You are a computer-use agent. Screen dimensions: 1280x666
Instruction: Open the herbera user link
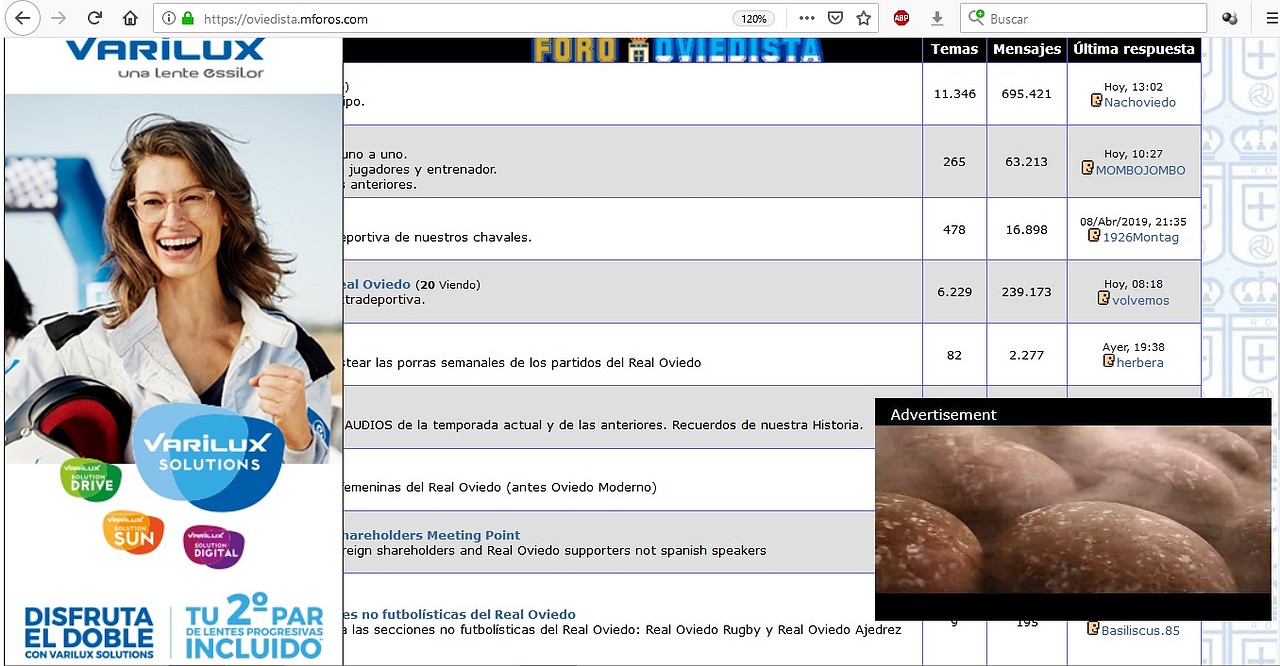pos(1140,362)
